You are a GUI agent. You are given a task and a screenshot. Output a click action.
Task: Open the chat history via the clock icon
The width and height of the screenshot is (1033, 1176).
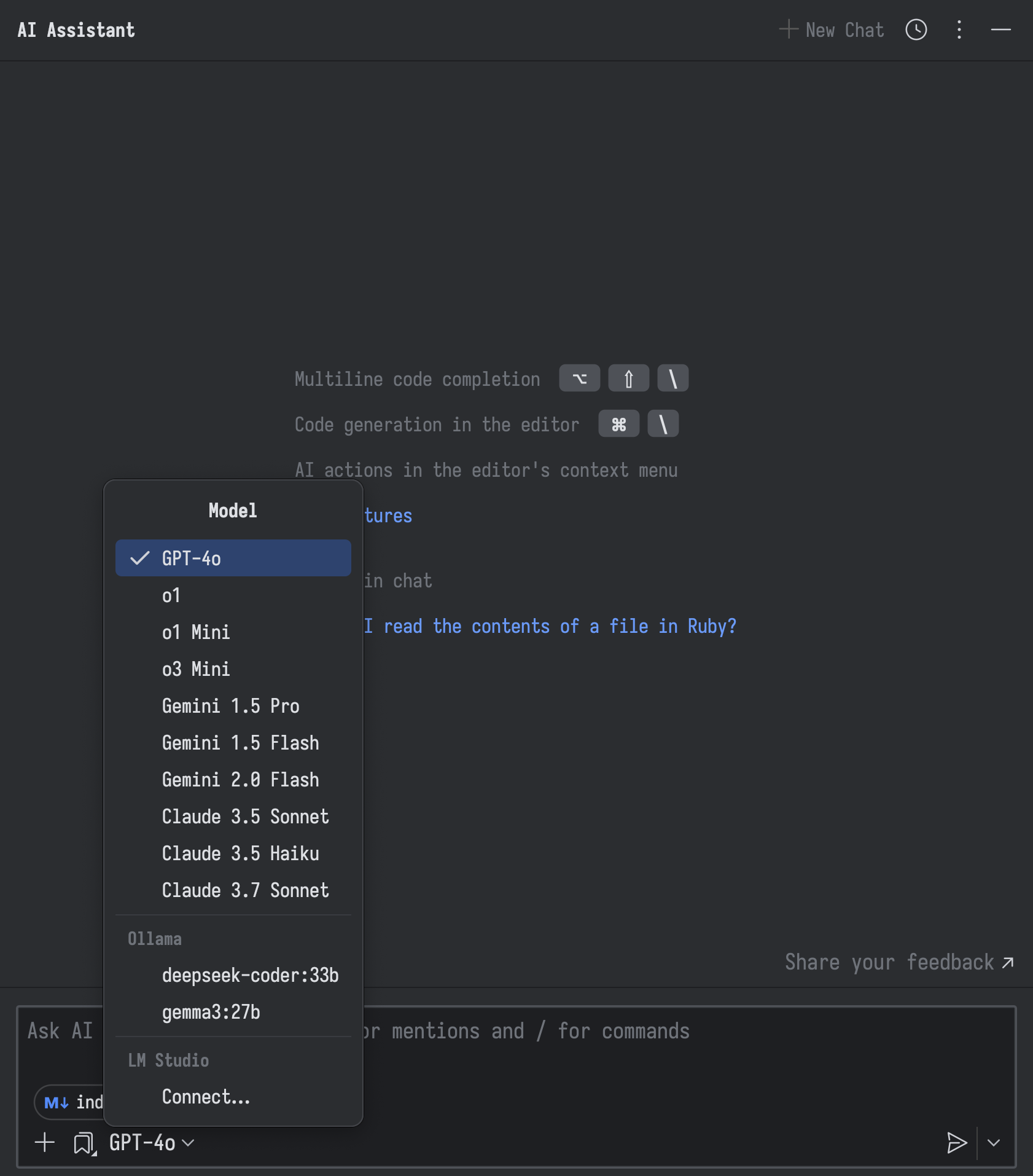click(x=916, y=29)
